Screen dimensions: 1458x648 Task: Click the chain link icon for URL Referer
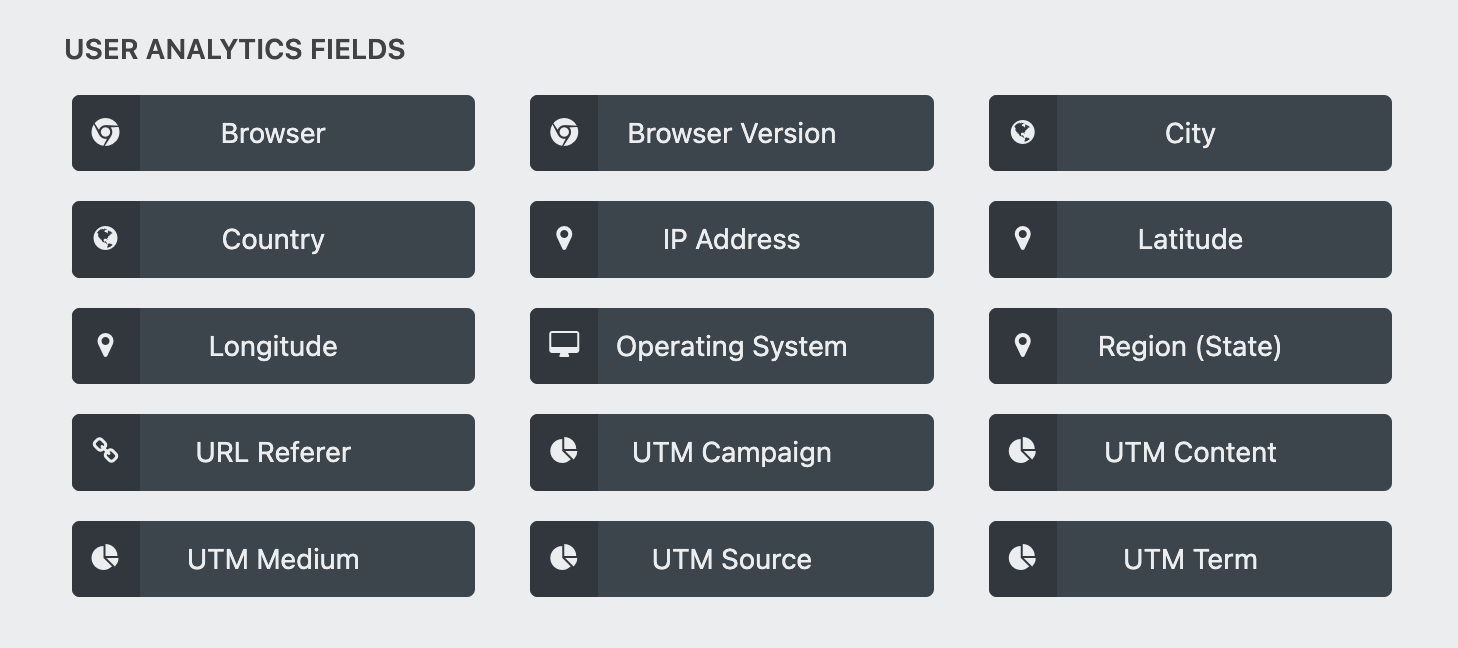point(106,452)
